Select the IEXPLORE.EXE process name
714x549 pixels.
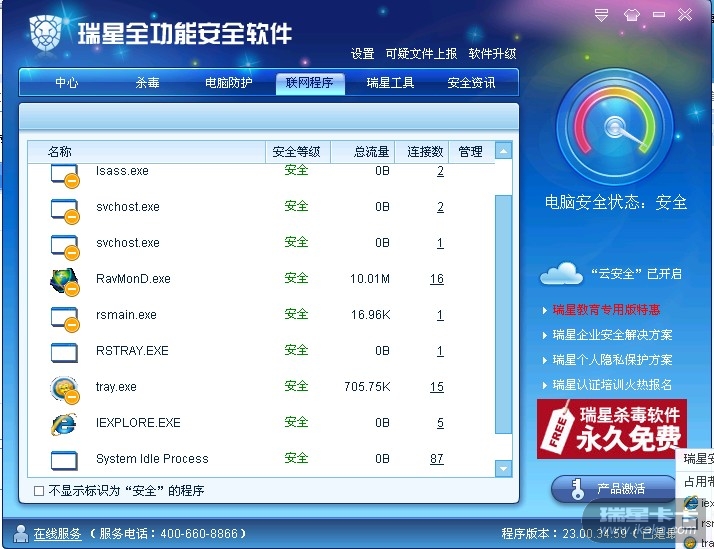[138, 423]
